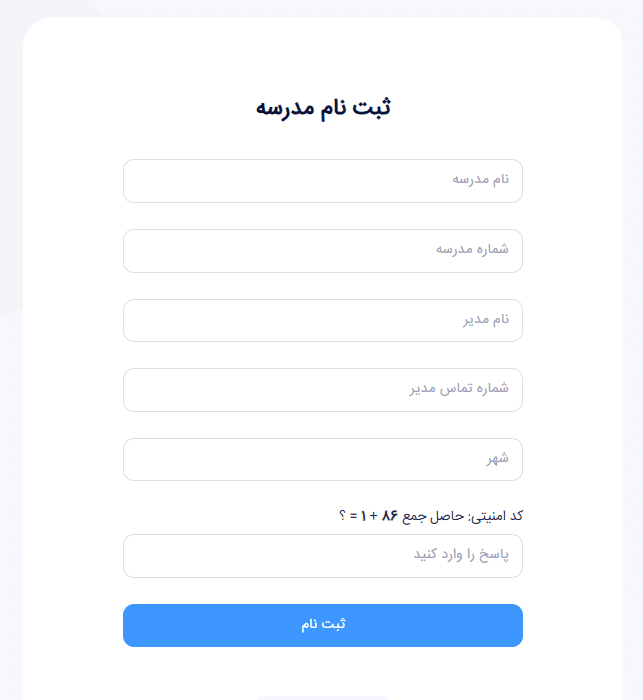Focus the شهر input field
643x700 pixels.
pos(322,459)
